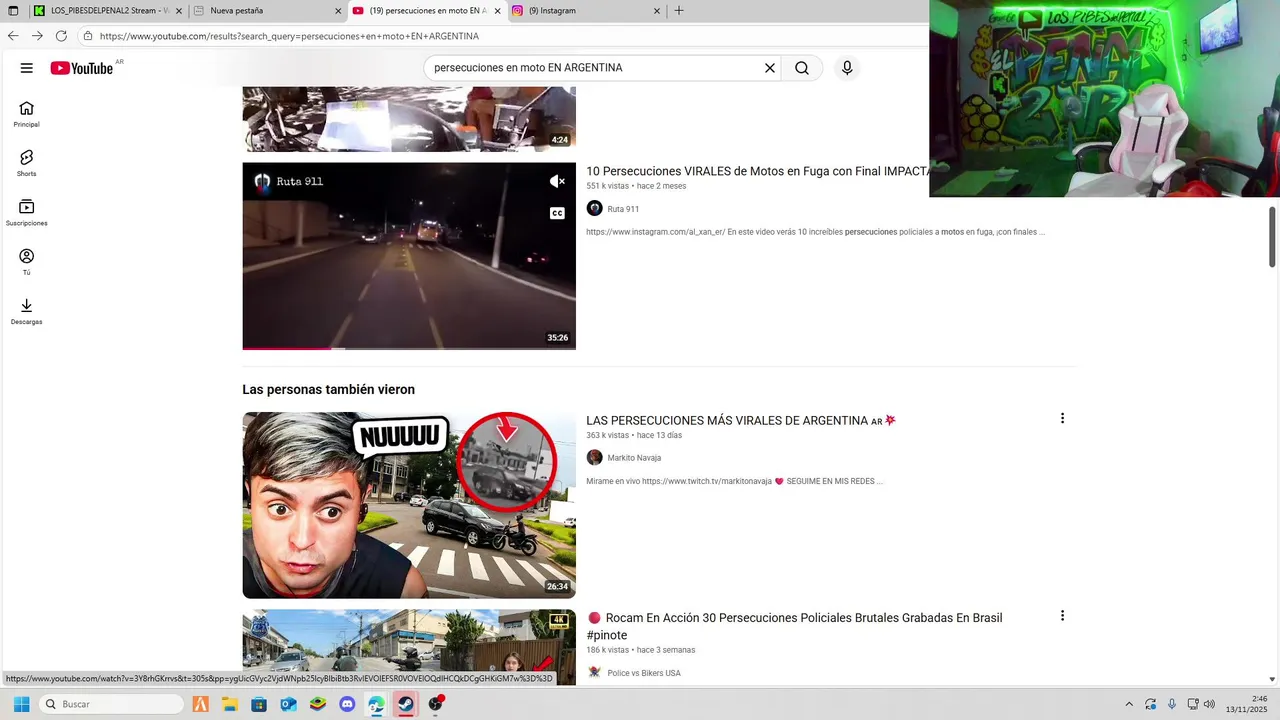The image size is (1280, 720).
Task: Go to the YouTube home logo
Action: click(82, 68)
